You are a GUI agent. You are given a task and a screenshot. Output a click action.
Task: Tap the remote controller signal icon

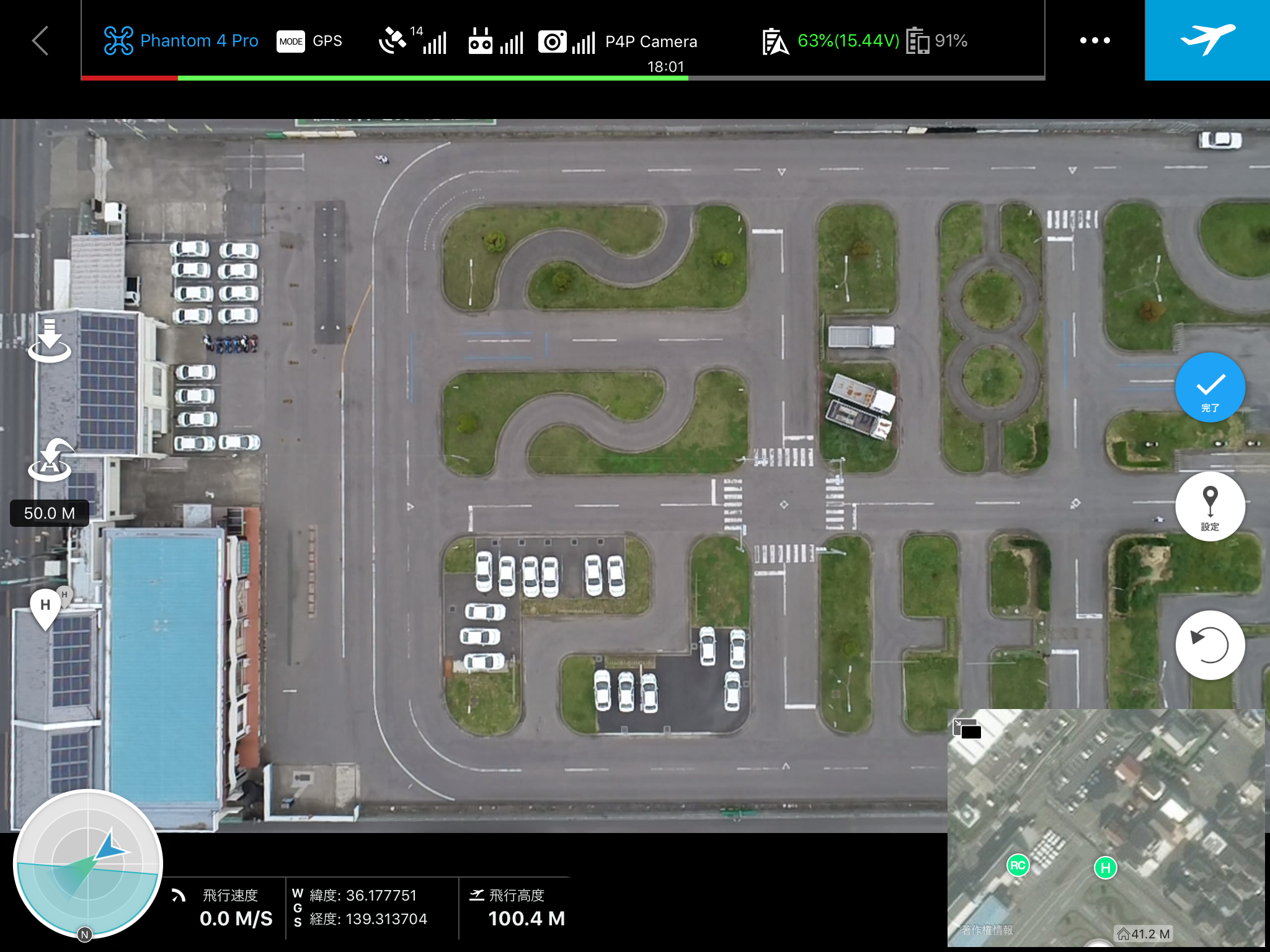[x=495, y=42]
